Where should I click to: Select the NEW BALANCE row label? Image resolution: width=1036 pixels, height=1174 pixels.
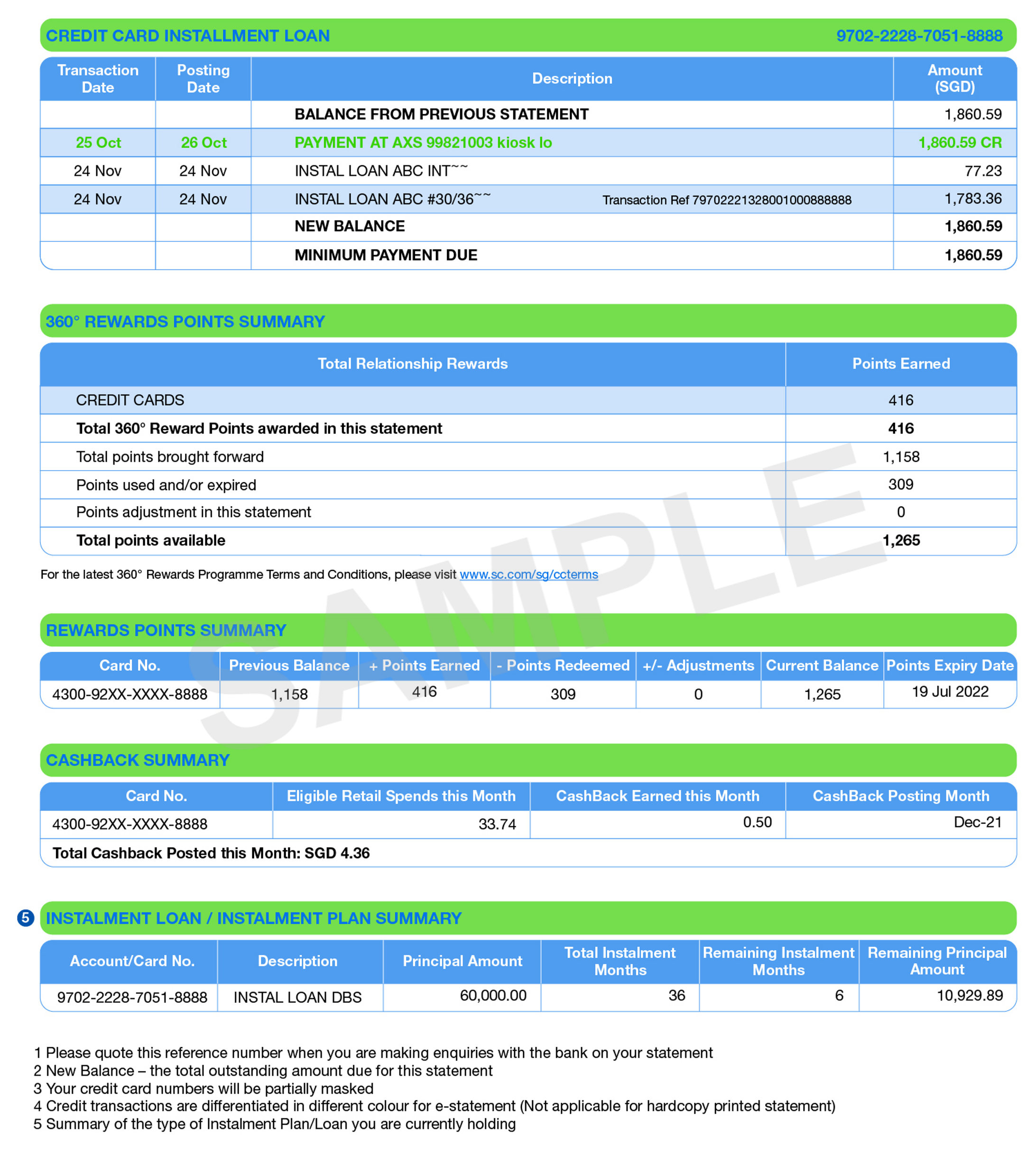coord(349,226)
